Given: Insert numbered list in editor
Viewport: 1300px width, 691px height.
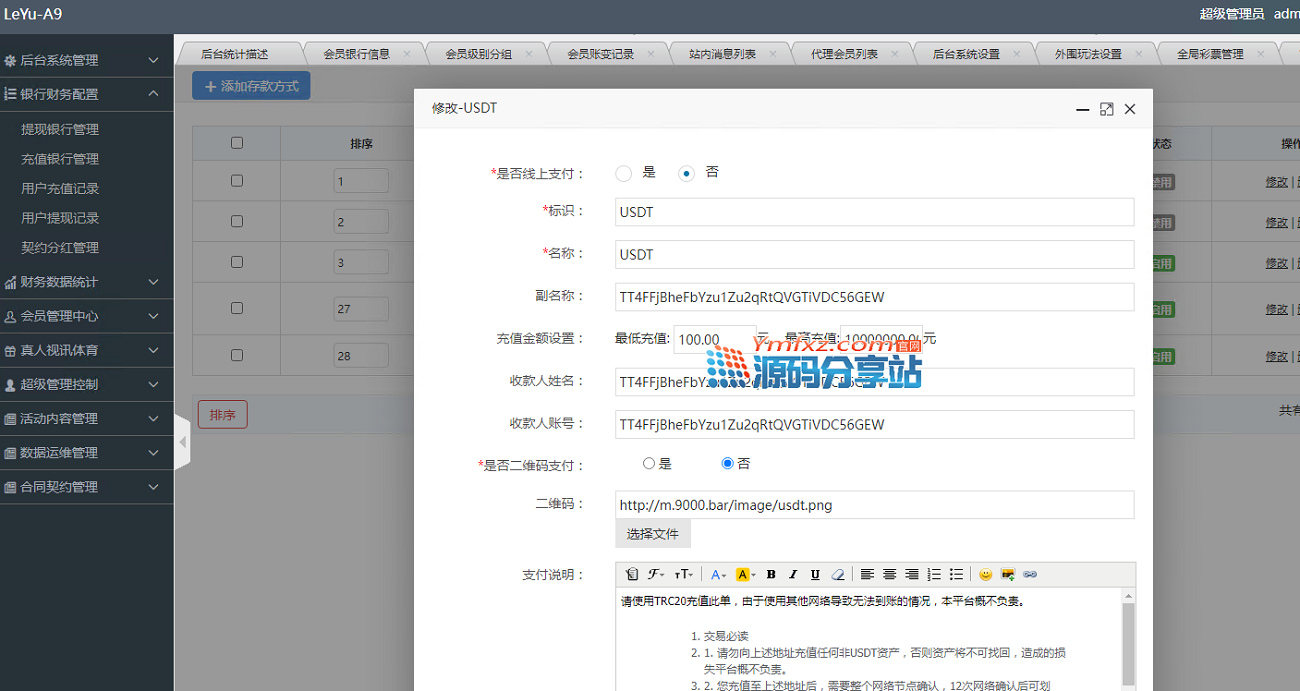Looking at the screenshot, I should 934,574.
